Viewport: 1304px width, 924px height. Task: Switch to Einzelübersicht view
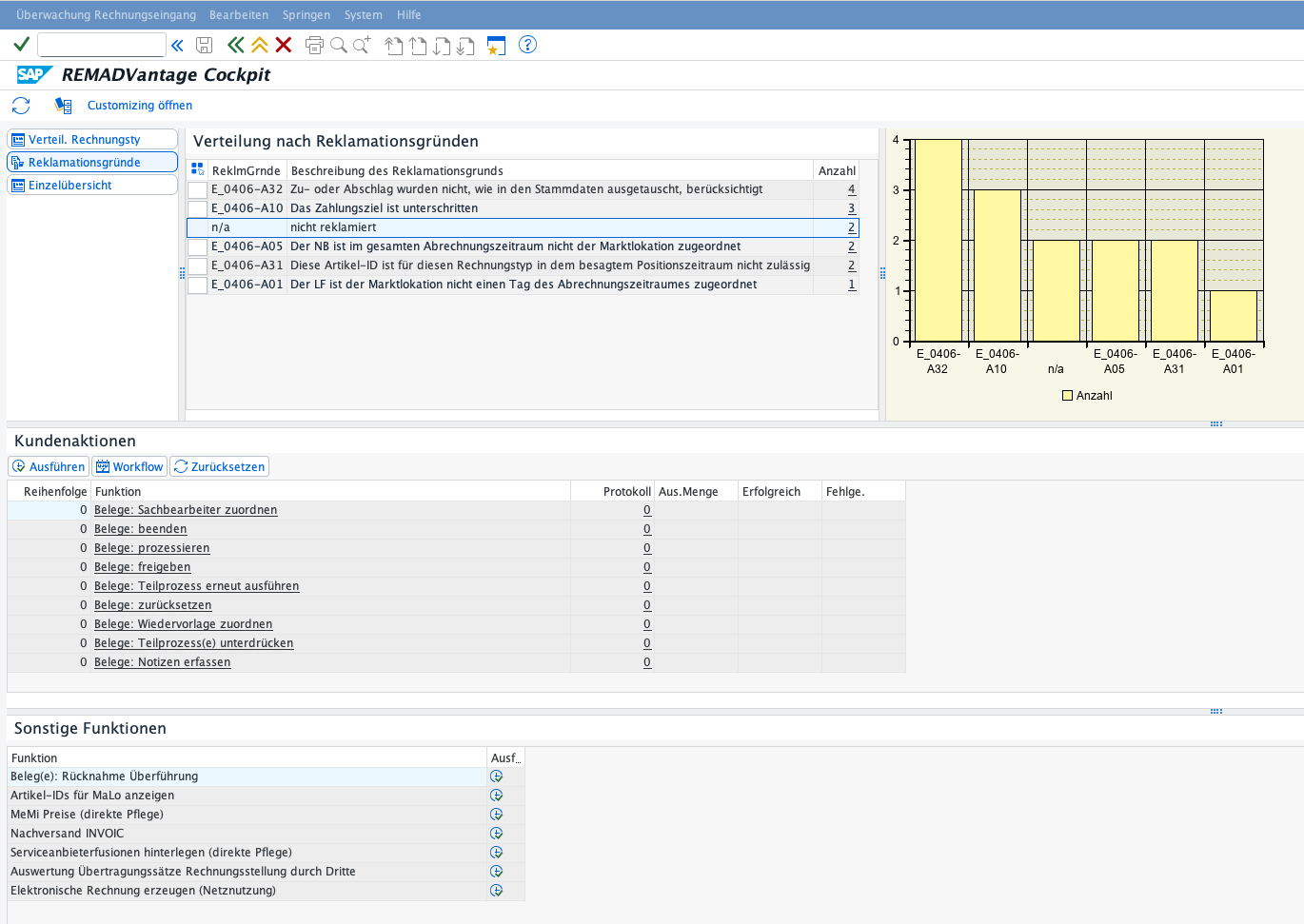92,186
